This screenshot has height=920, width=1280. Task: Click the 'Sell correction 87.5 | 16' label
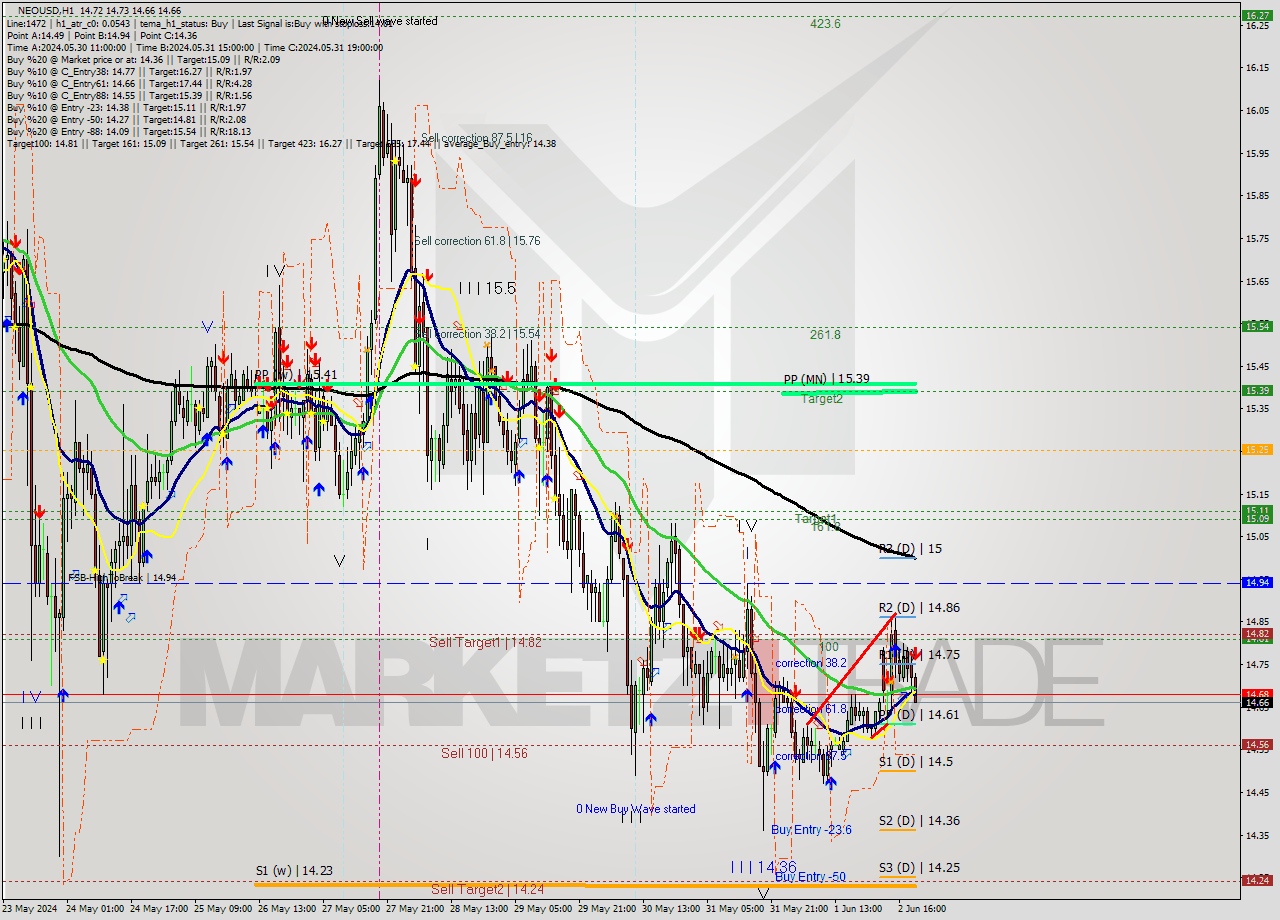(x=477, y=138)
